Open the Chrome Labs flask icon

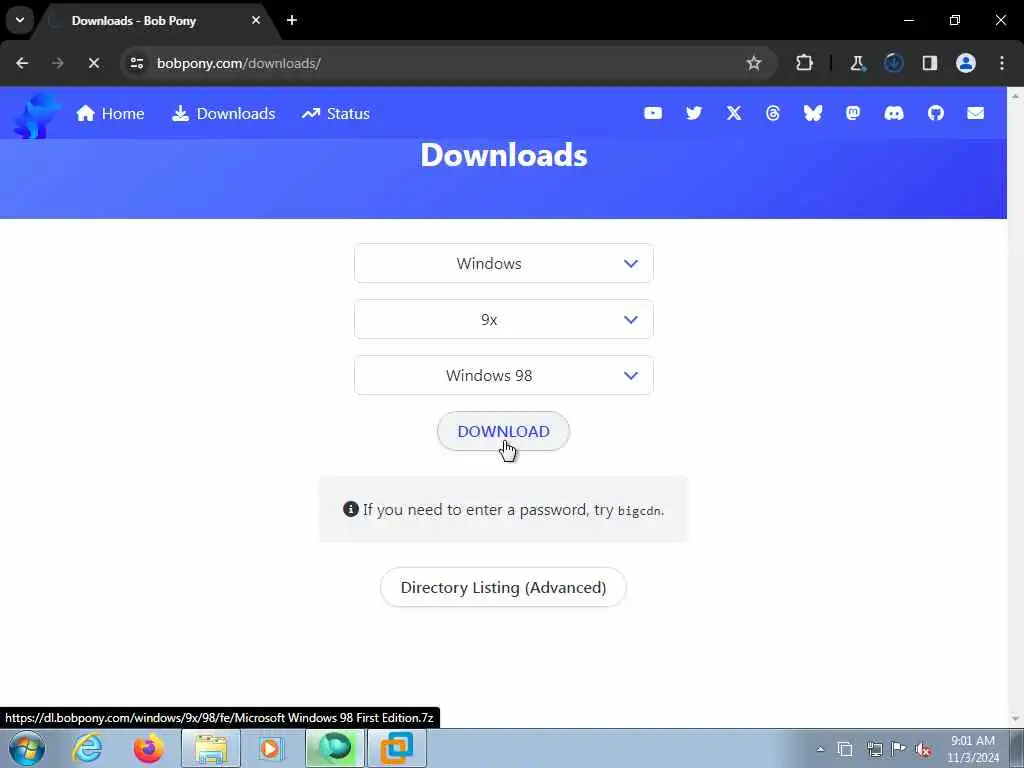857,63
